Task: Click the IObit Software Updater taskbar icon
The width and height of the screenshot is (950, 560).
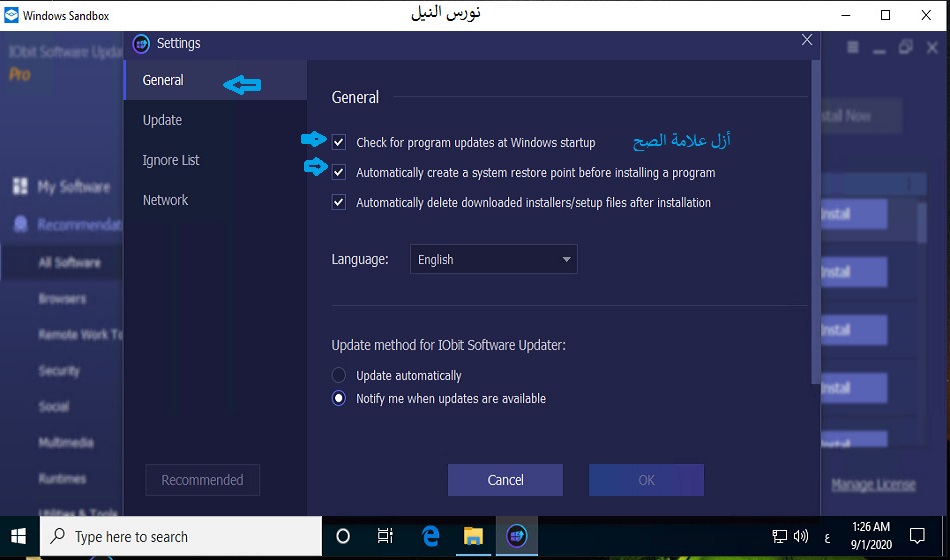Action: coord(517,537)
